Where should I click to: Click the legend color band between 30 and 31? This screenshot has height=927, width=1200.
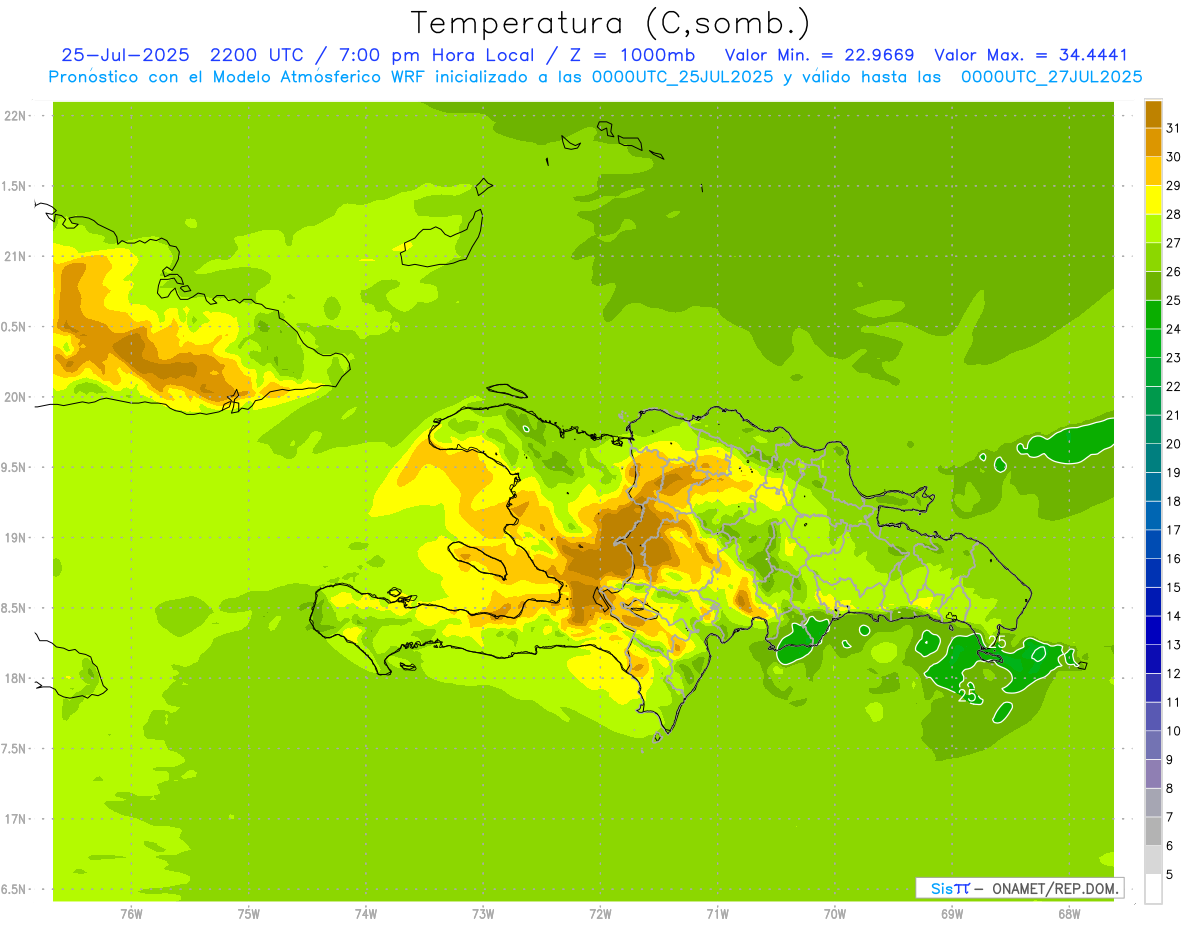coord(1153,142)
